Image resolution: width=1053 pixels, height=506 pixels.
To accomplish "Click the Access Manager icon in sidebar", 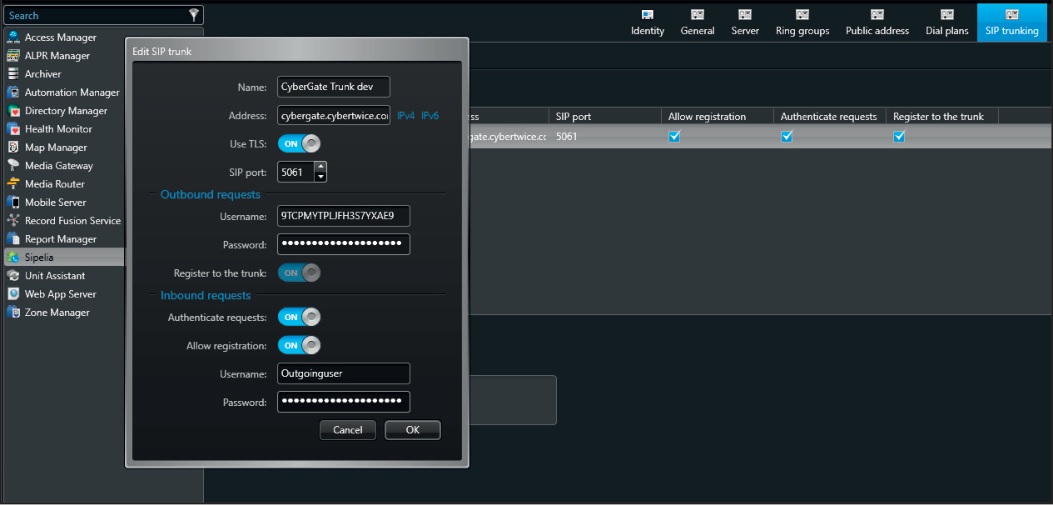I will [14, 38].
